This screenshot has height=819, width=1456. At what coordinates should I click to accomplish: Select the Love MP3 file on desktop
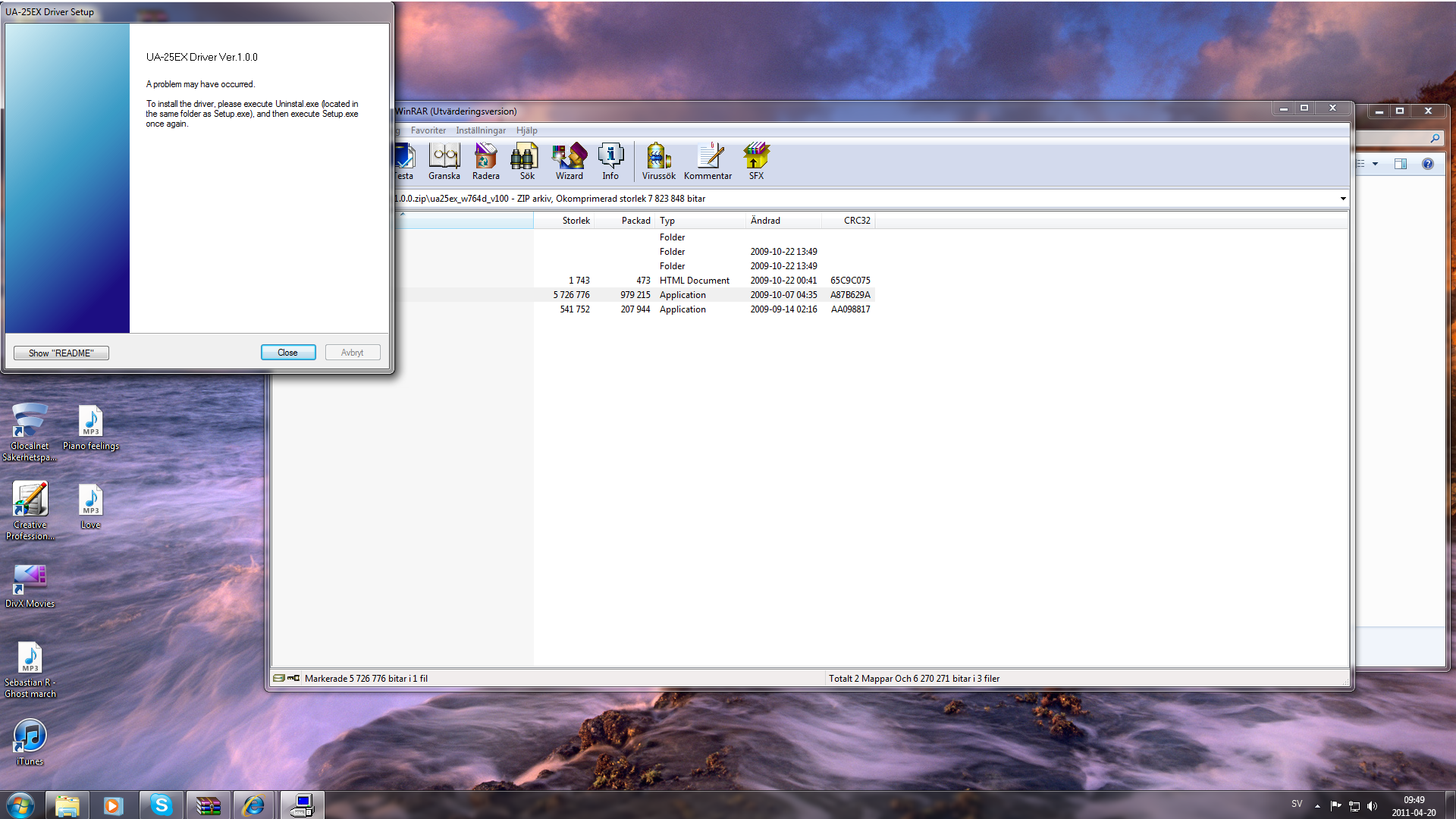click(91, 507)
